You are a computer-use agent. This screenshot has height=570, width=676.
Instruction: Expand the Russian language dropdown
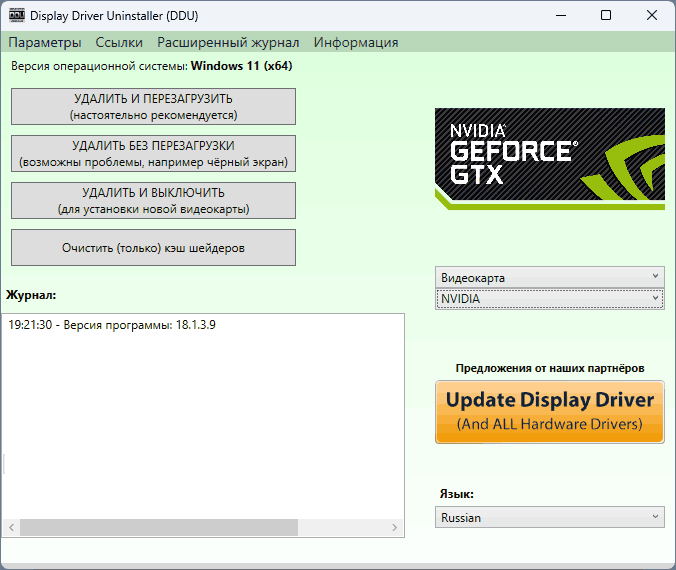550,517
